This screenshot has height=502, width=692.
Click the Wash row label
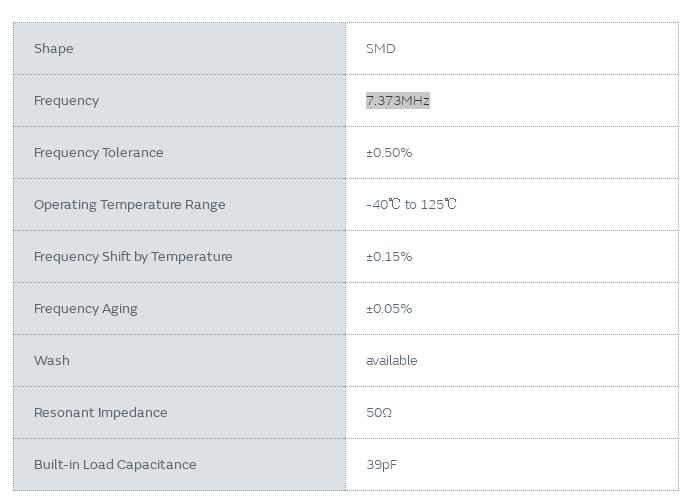[52, 360]
